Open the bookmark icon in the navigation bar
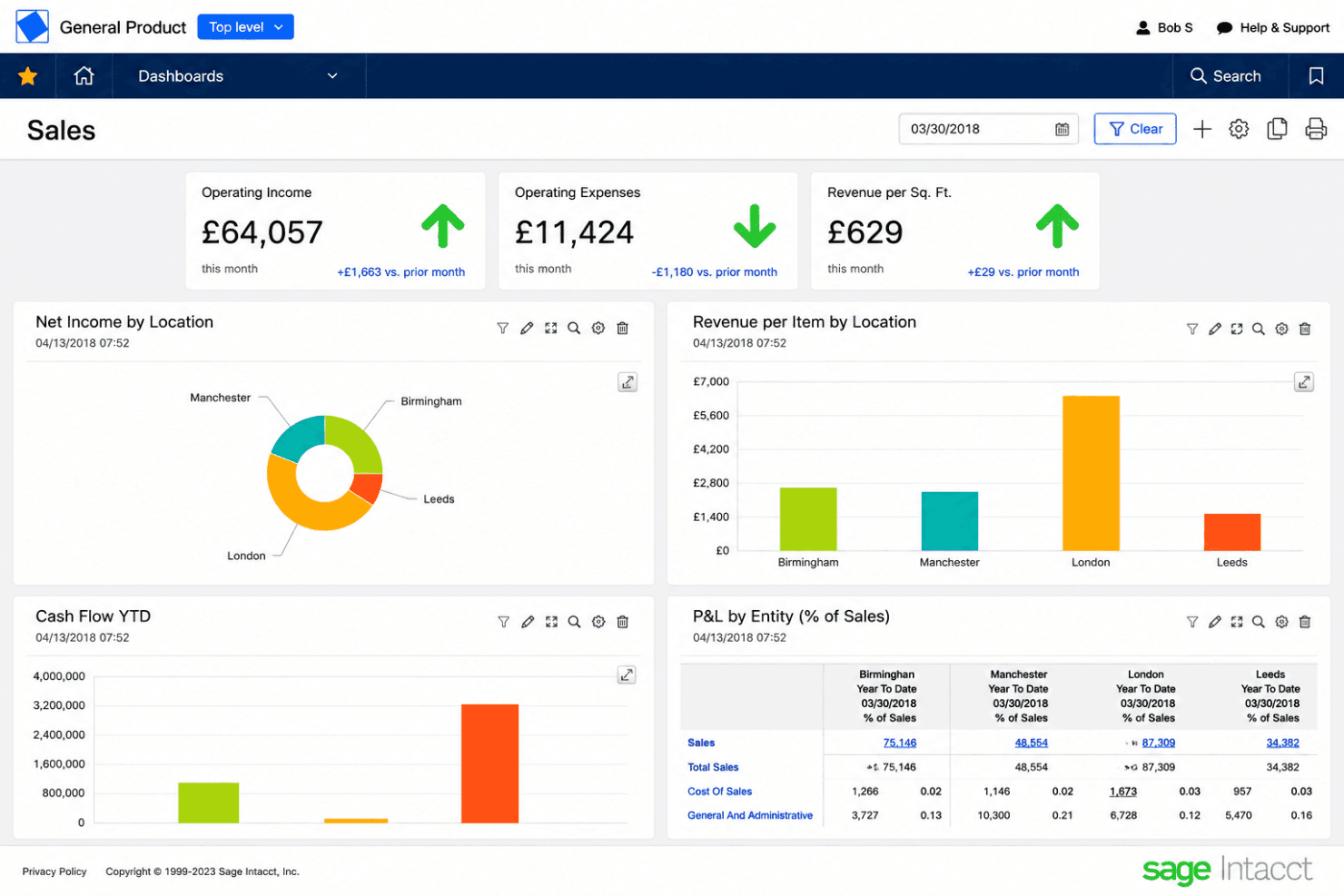Viewport: 1344px width, 896px height. 1316,76
